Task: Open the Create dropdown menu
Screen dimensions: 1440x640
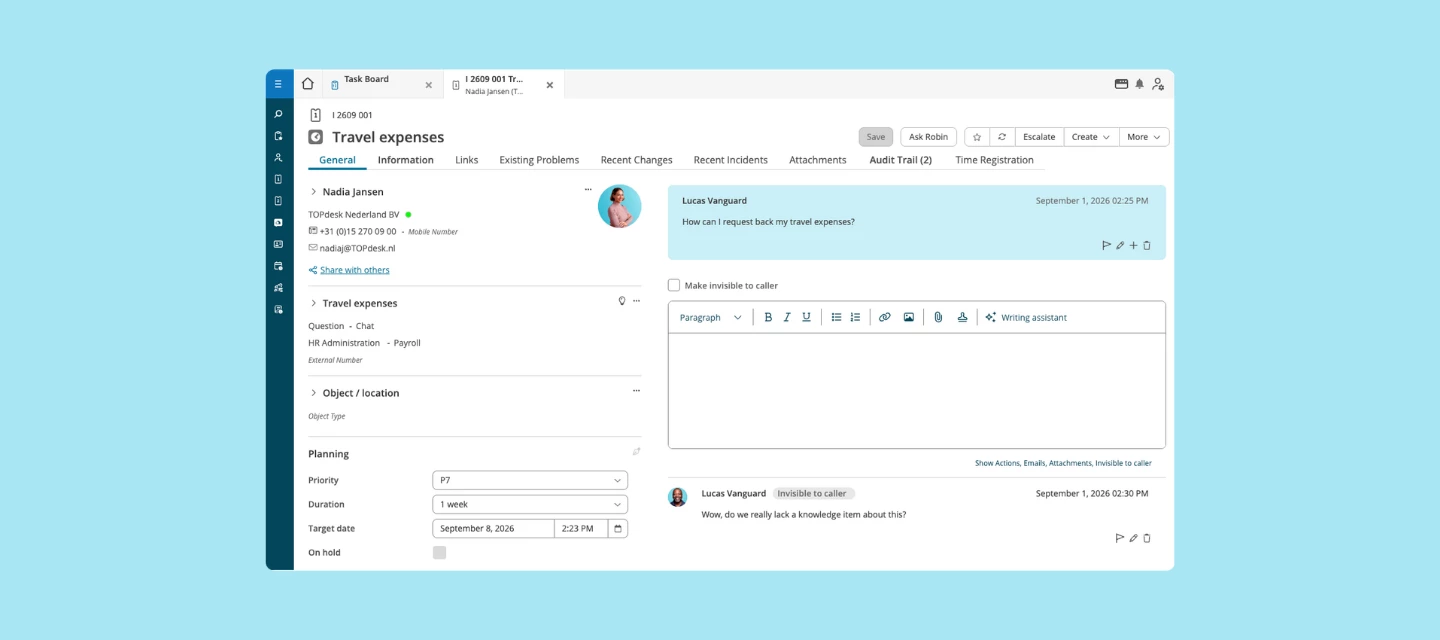Action: point(1091,137)
